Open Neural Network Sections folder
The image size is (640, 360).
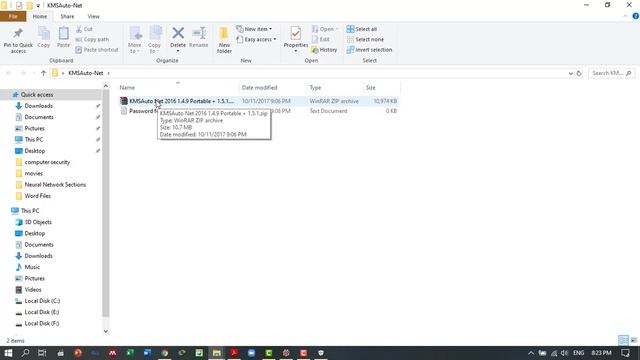55,184
